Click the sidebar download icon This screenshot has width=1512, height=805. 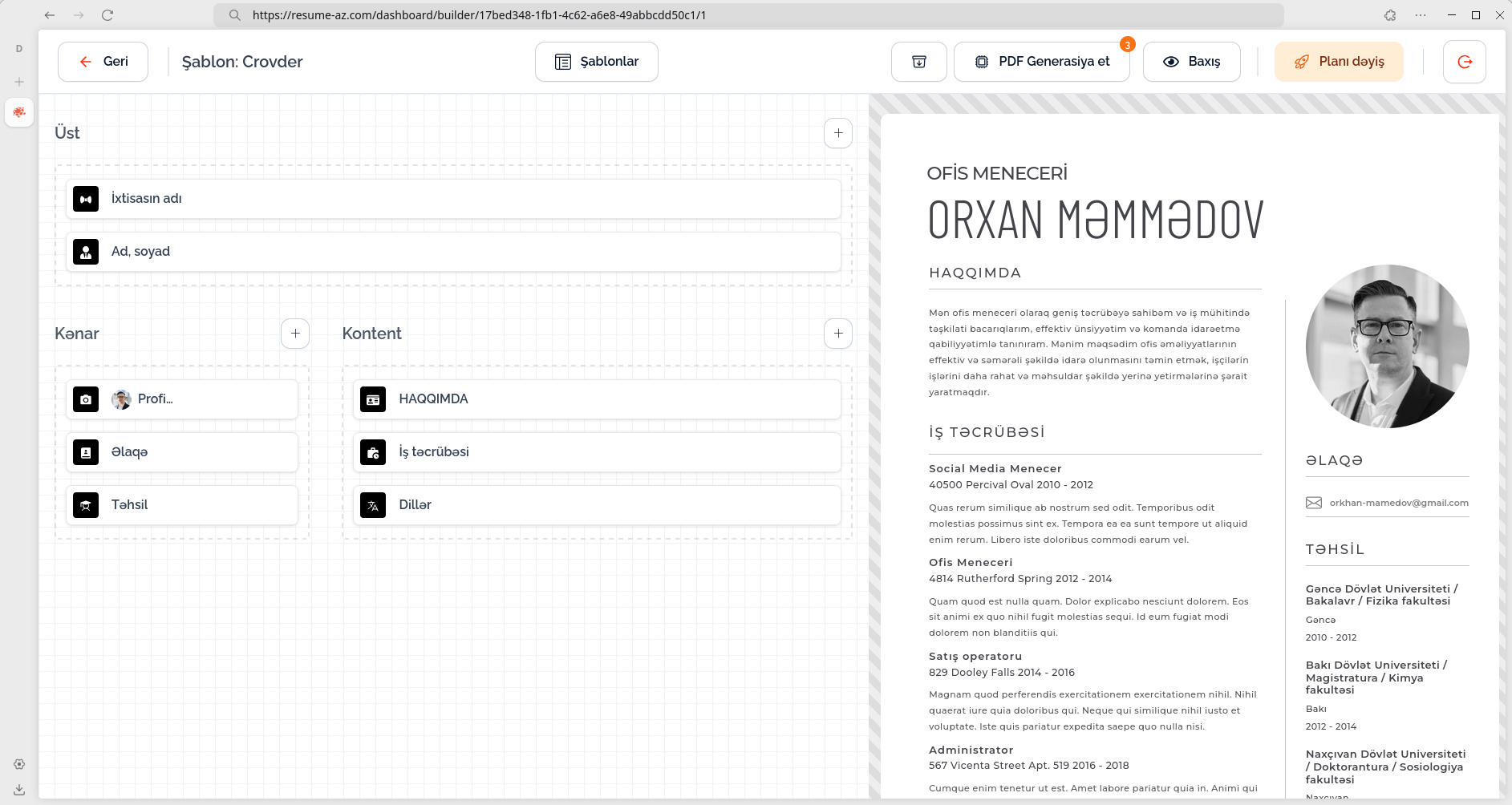[x=19, y=790]
